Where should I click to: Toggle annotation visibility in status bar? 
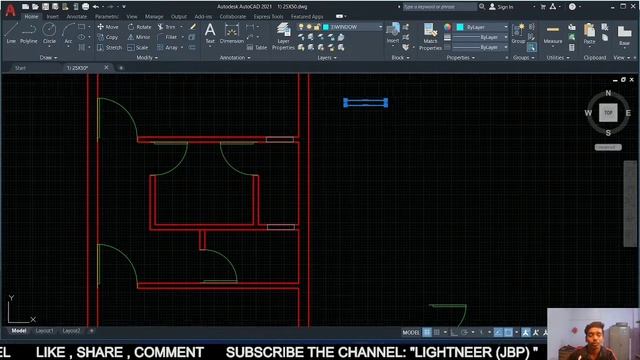point(526,332)
